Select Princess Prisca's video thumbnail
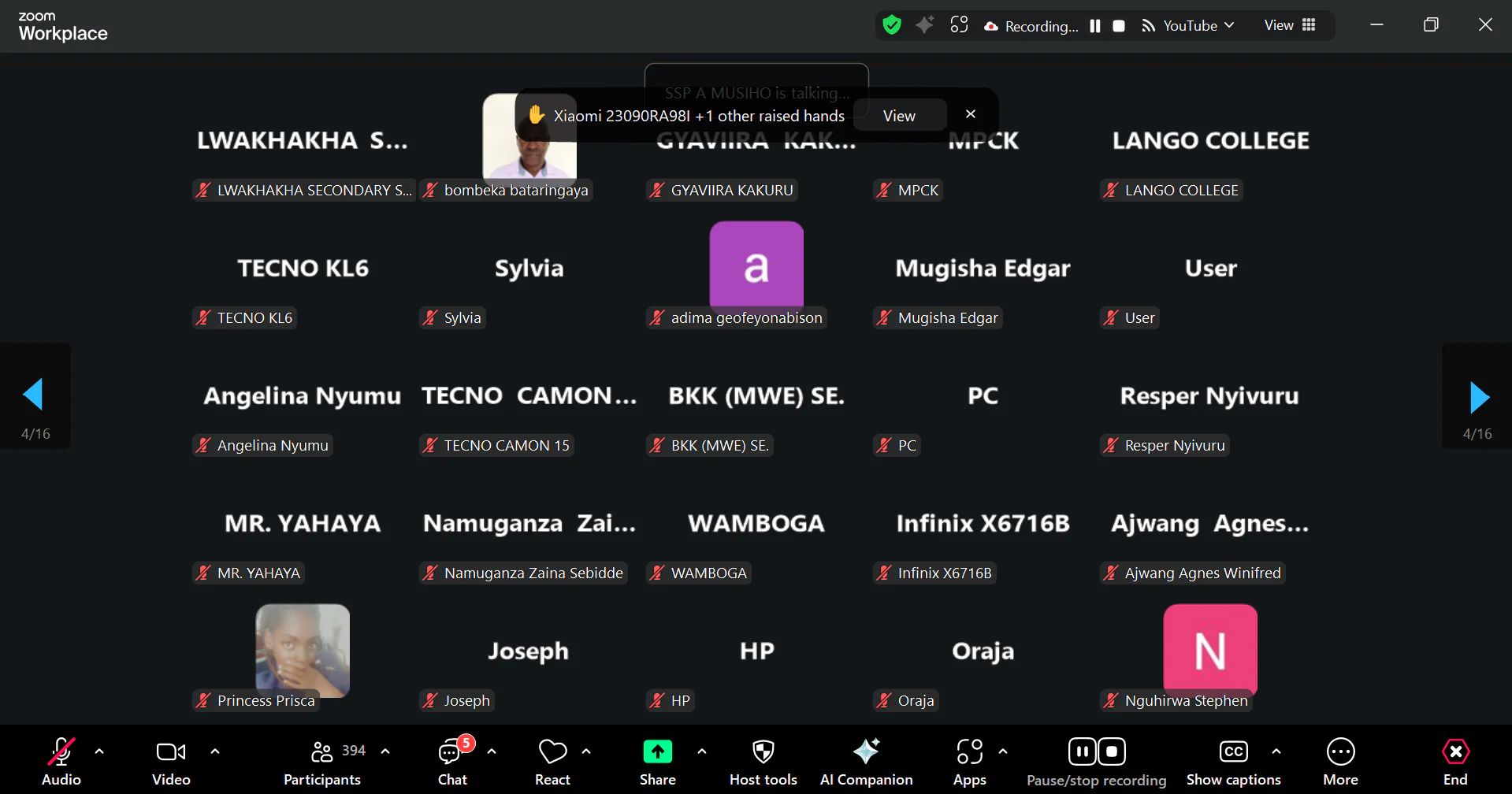This screenshot has height=794, width=1512. pos(303,650)
